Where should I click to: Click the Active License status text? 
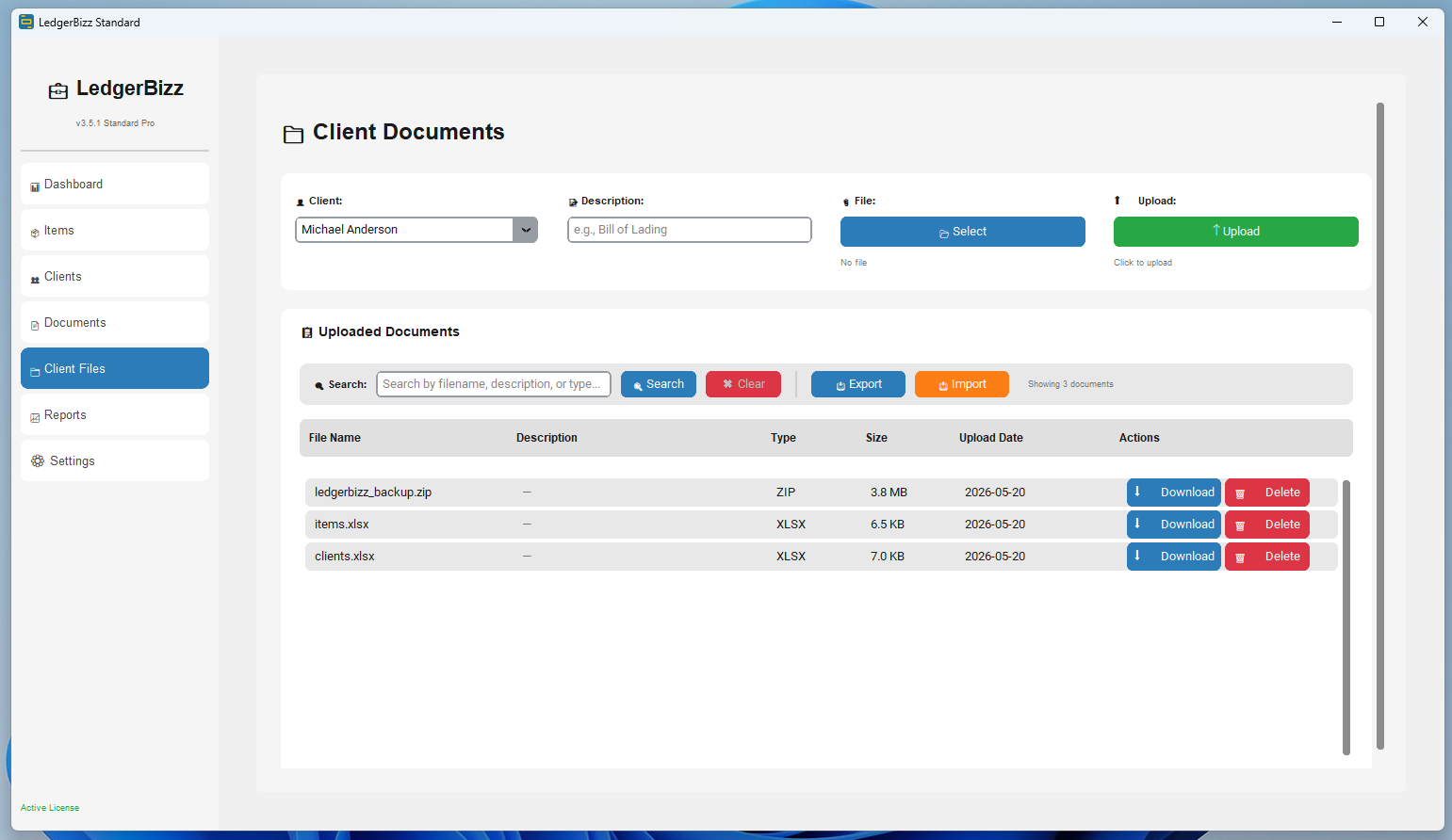point(50,808)
